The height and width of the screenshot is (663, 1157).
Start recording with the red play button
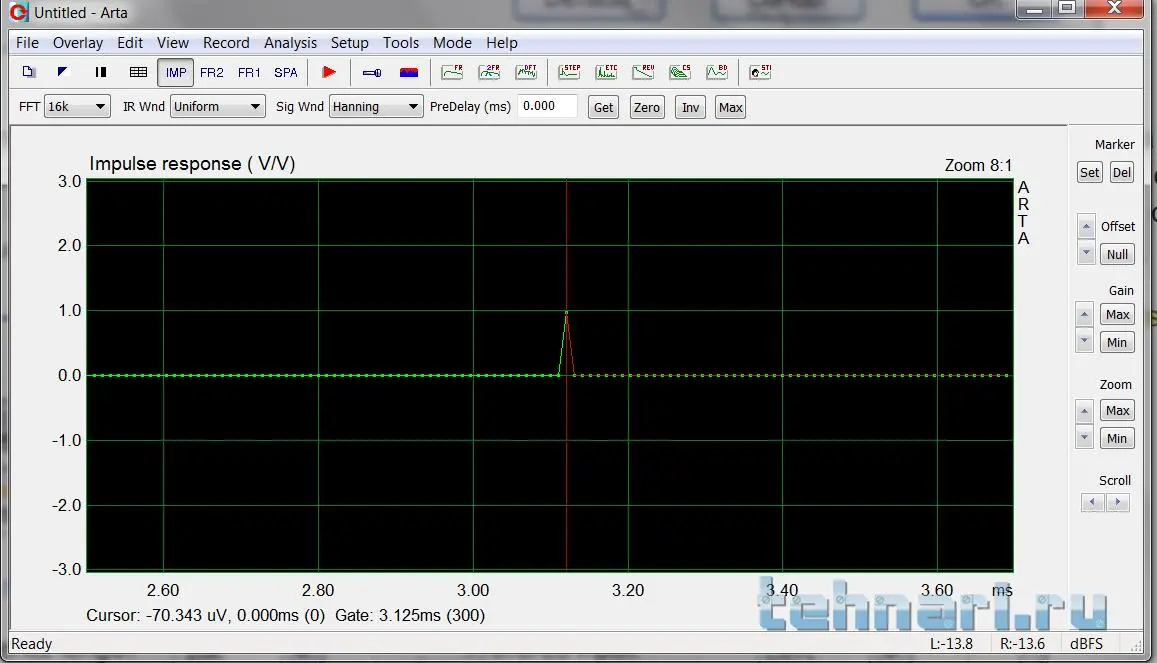329,72
